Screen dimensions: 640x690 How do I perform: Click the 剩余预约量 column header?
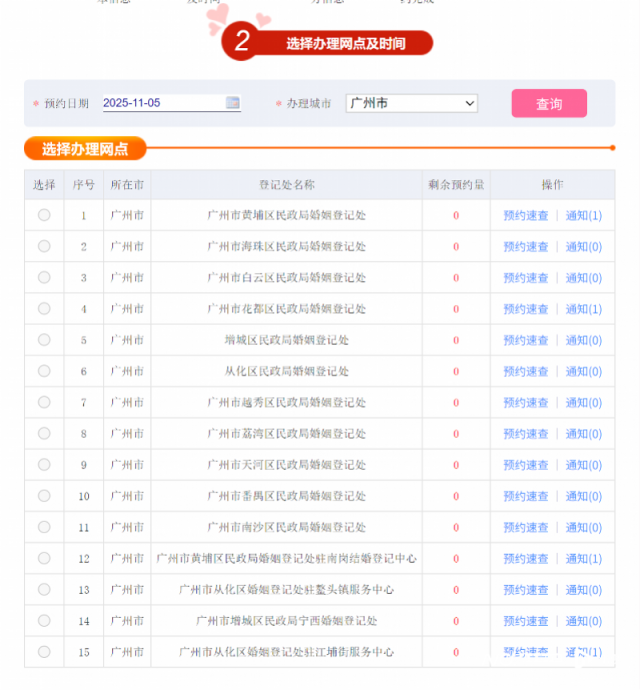coord(456,185)
